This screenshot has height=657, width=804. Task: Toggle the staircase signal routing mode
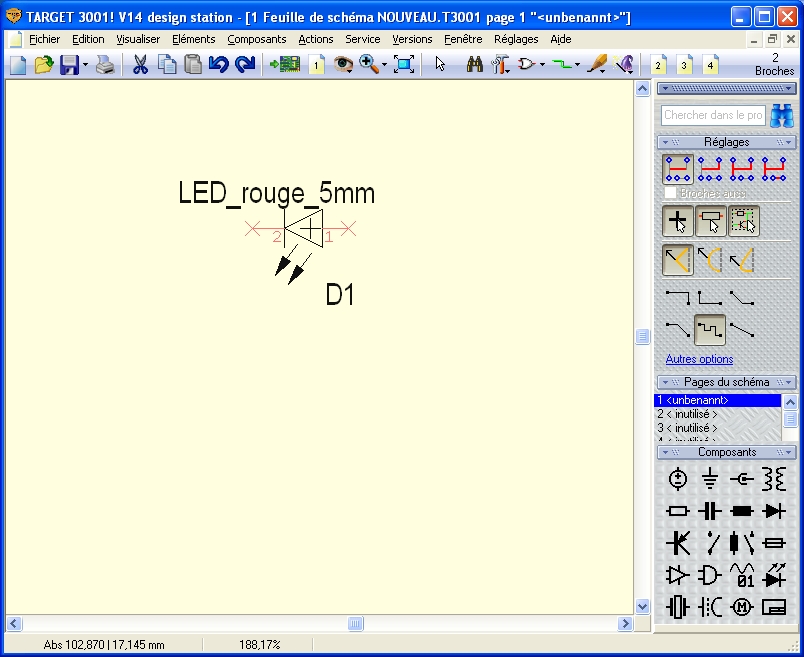pyautogui.click(x=710, y=329)
